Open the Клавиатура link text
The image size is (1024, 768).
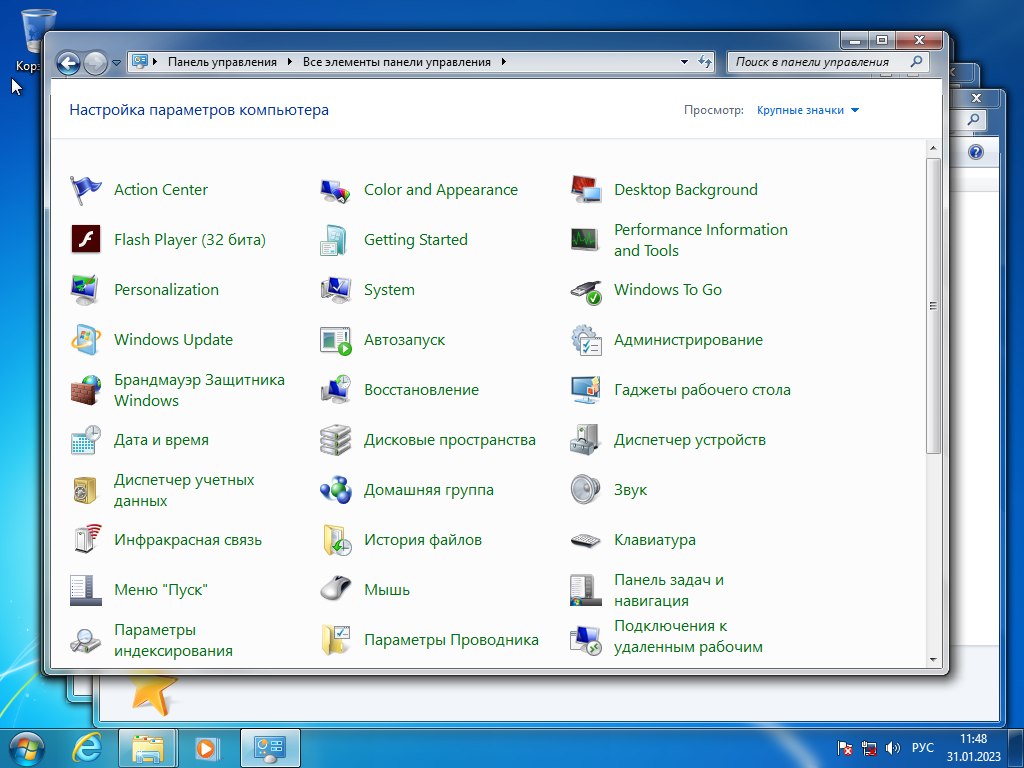coord(654,540)
